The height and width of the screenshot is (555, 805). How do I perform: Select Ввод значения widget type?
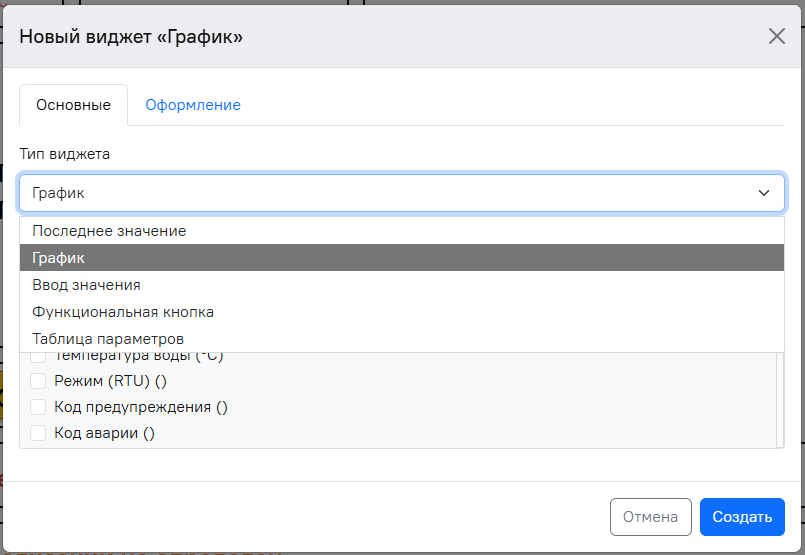coord(402,285)
